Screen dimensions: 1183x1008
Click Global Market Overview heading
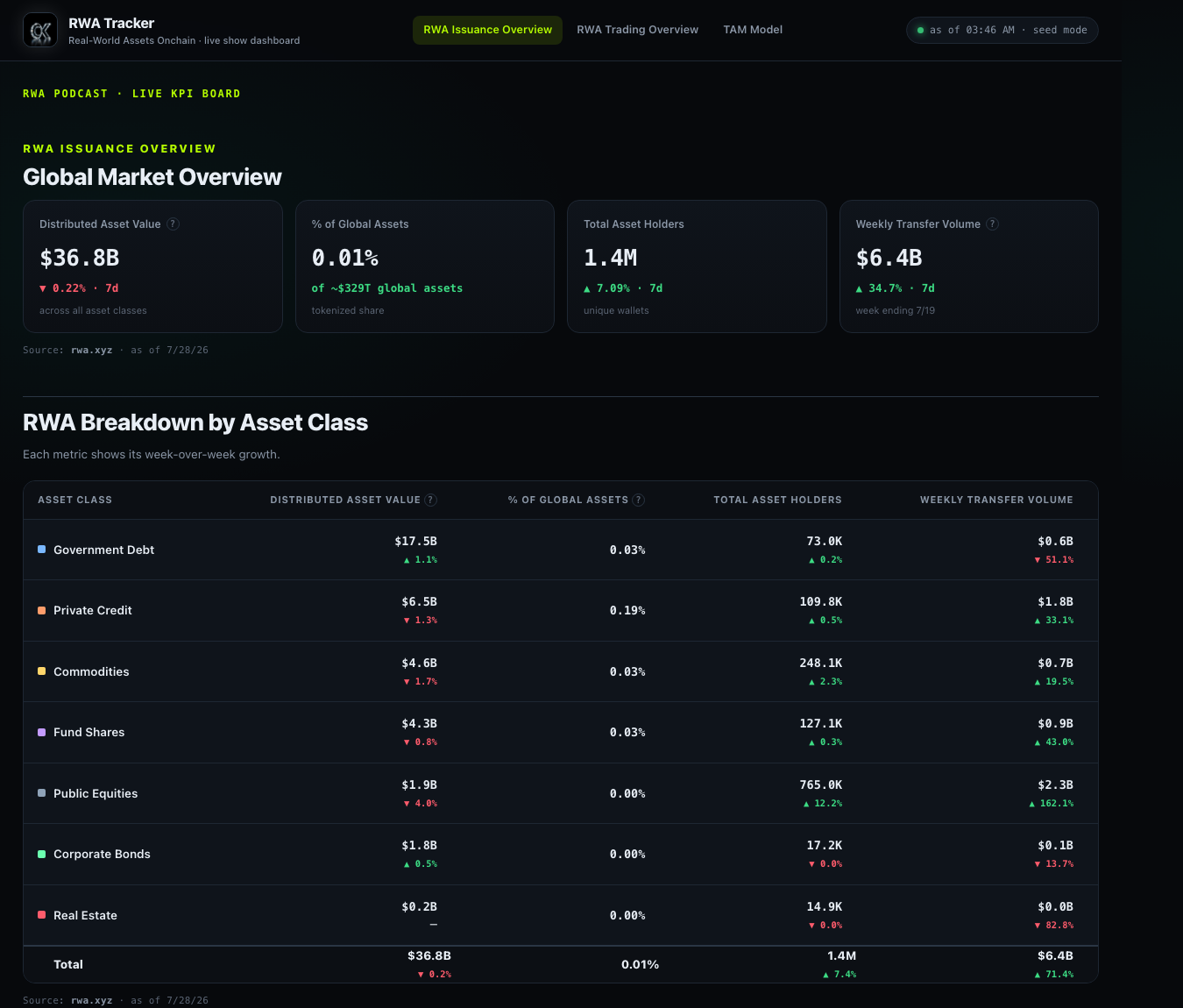pos(152,177)
